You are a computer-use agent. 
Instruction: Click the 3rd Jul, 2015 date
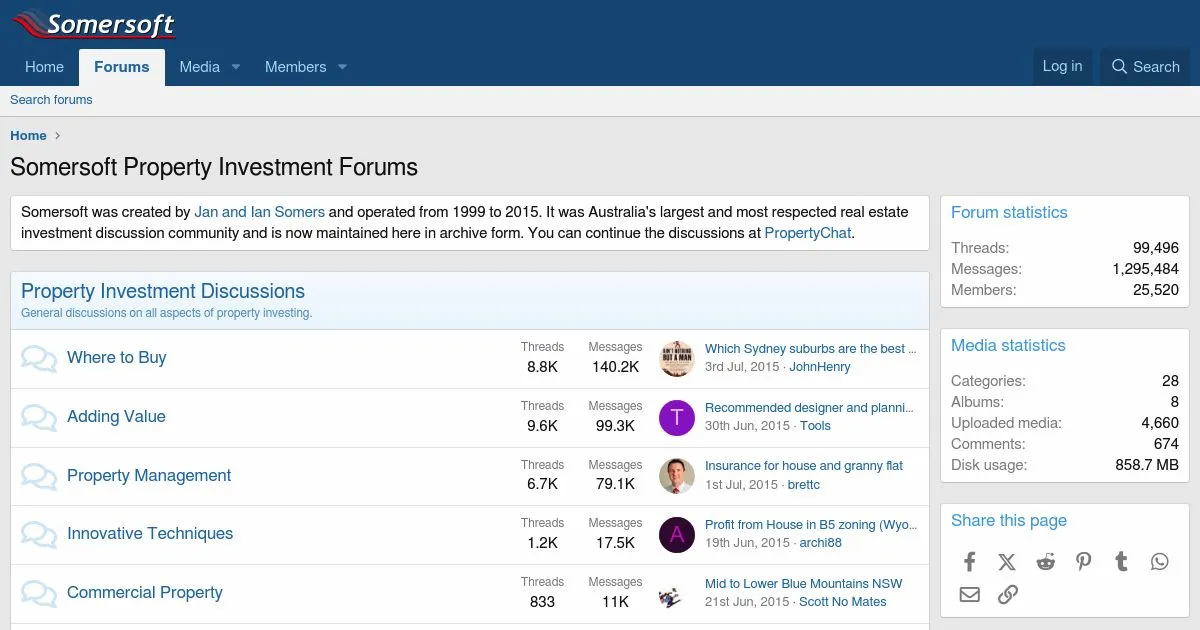[742, 367]
